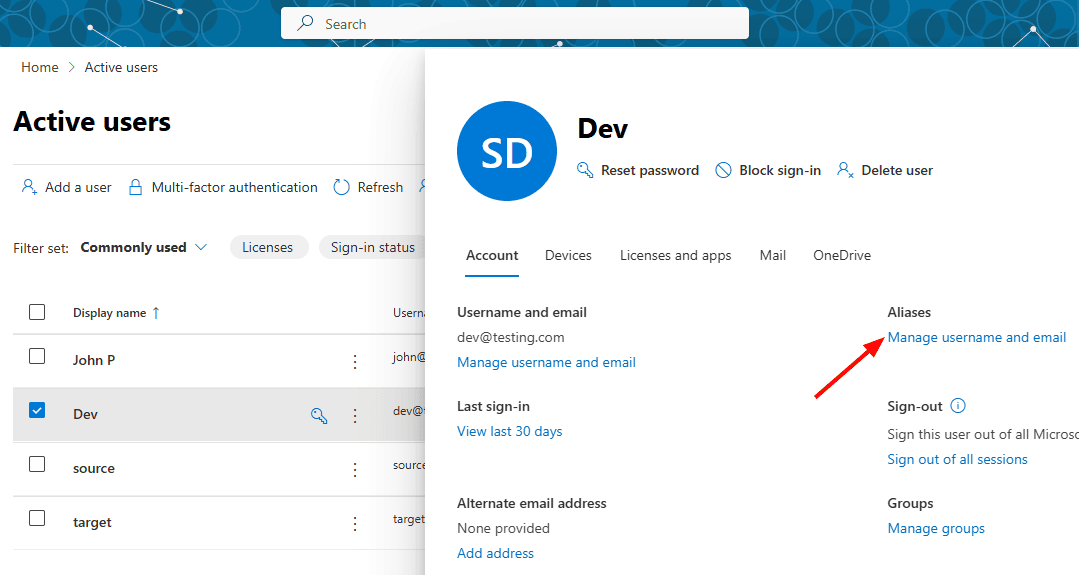Switch to the Licenses and apps tab
The width and height of the screenshot is (1079, 575).
point(675,256)
